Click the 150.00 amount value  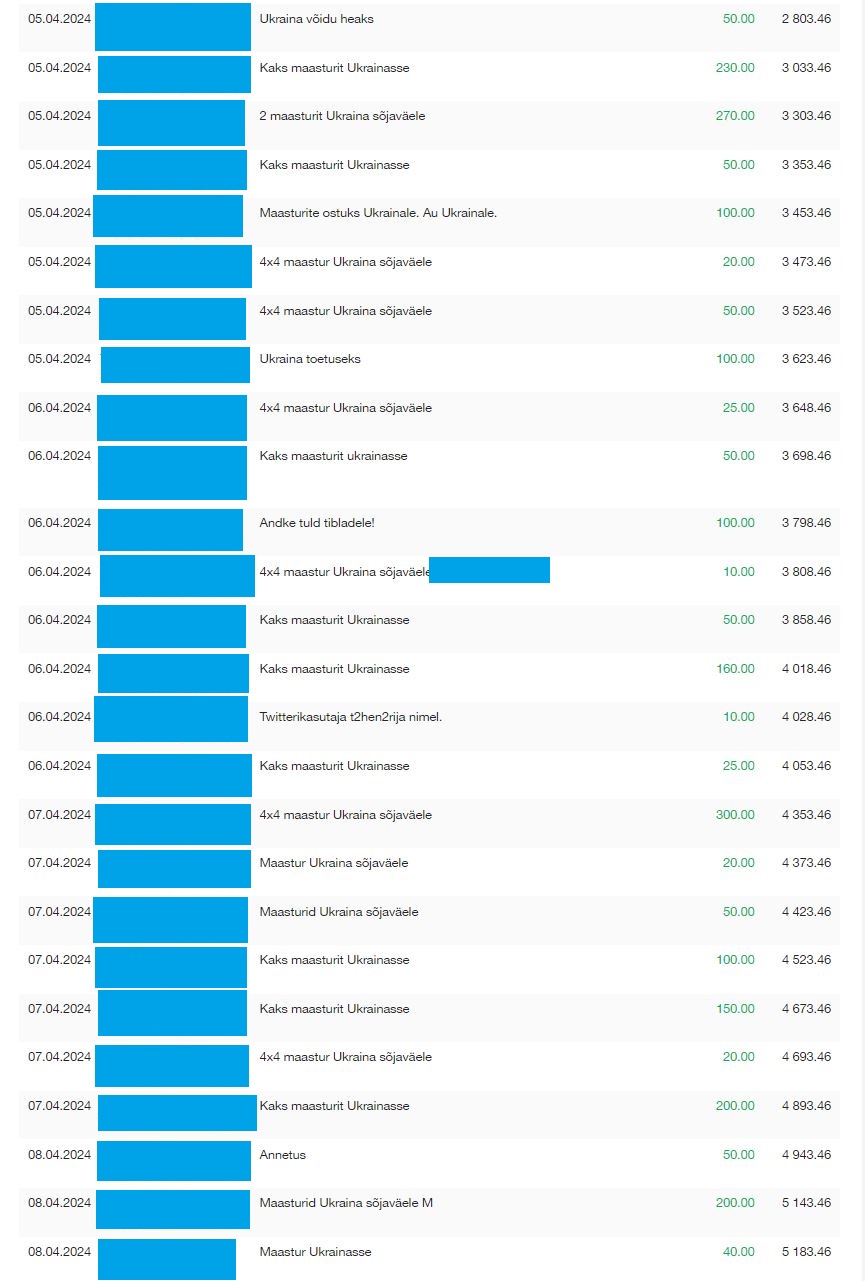pos(735,1009)
